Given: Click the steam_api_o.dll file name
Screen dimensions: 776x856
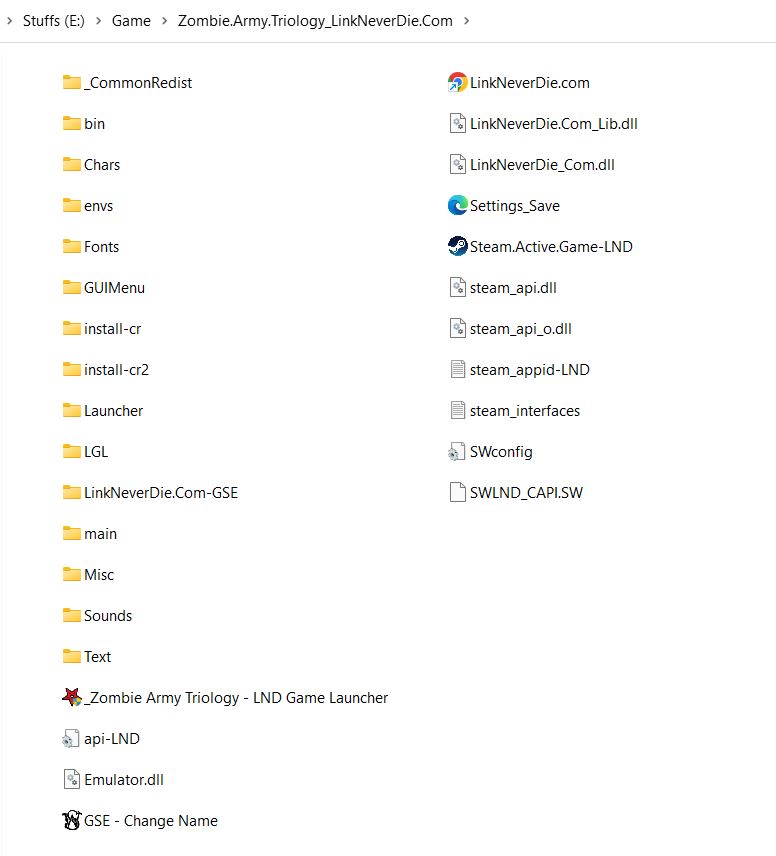Looking at the screenshot, I should pyautogui.click(x=520, y=329).
